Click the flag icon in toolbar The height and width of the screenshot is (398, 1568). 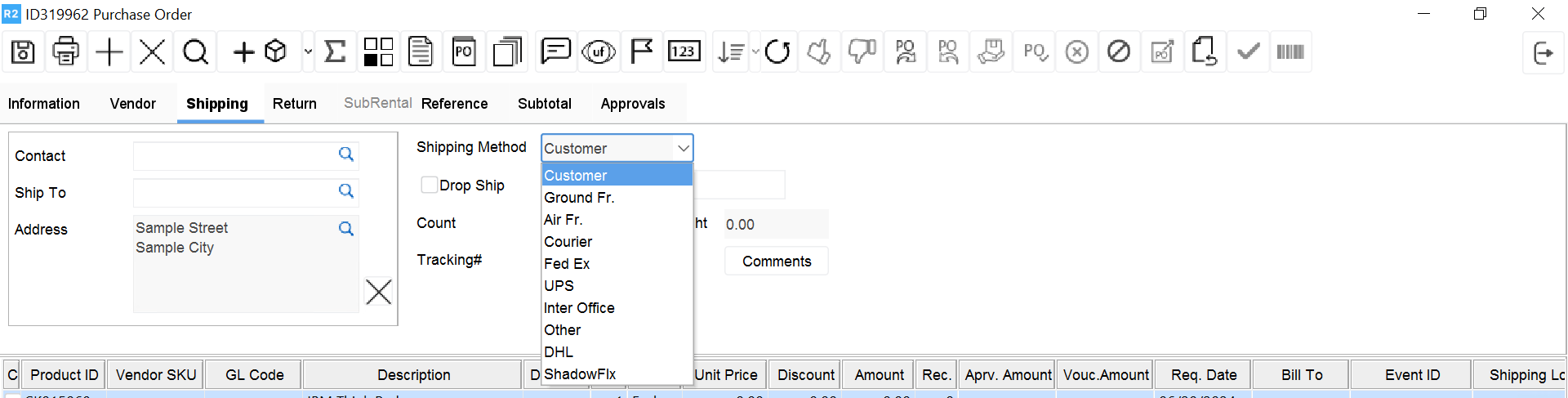(642, 52)
